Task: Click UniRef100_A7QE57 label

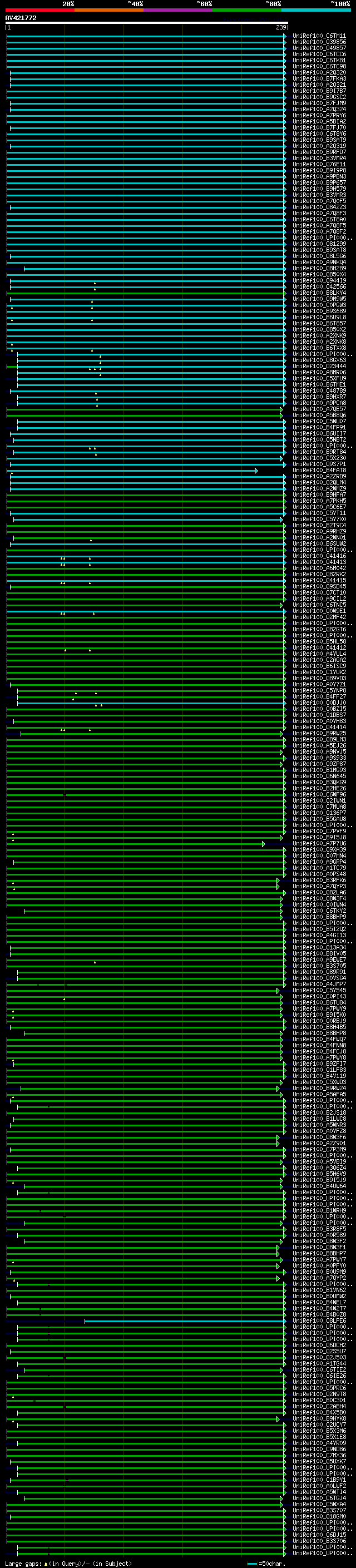Action: (319, 409)
